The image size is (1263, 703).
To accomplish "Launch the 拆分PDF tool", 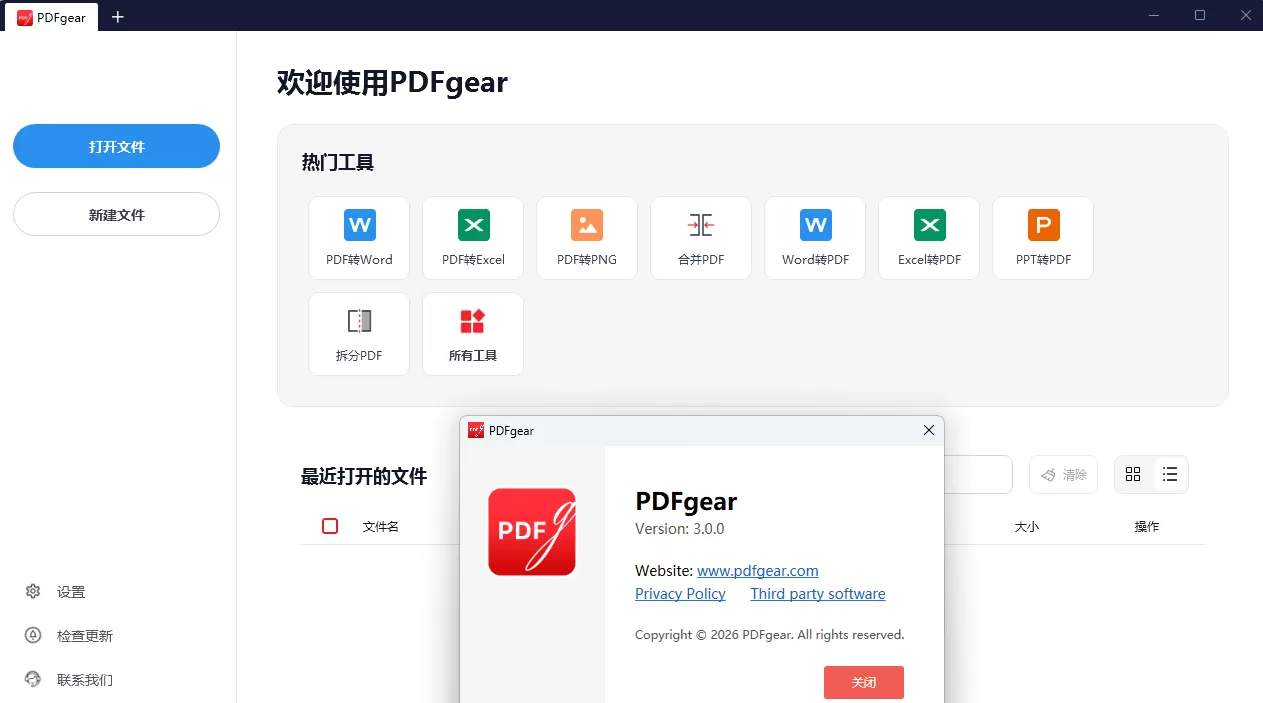I will coord(359,334).
